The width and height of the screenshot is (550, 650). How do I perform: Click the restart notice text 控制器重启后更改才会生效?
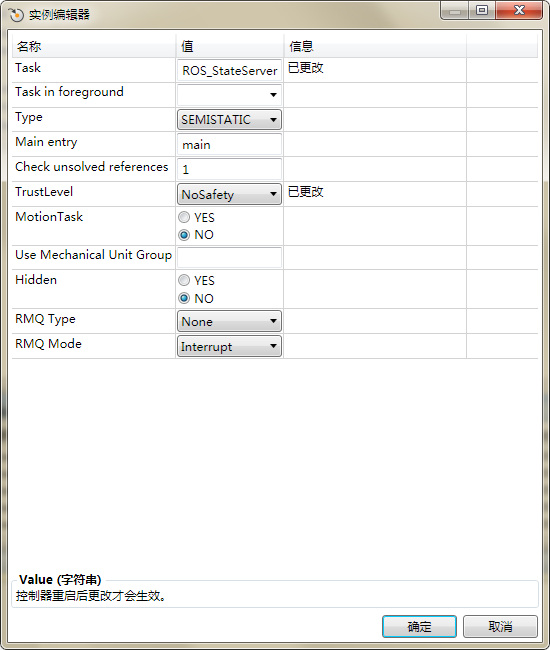pos(91,596)
